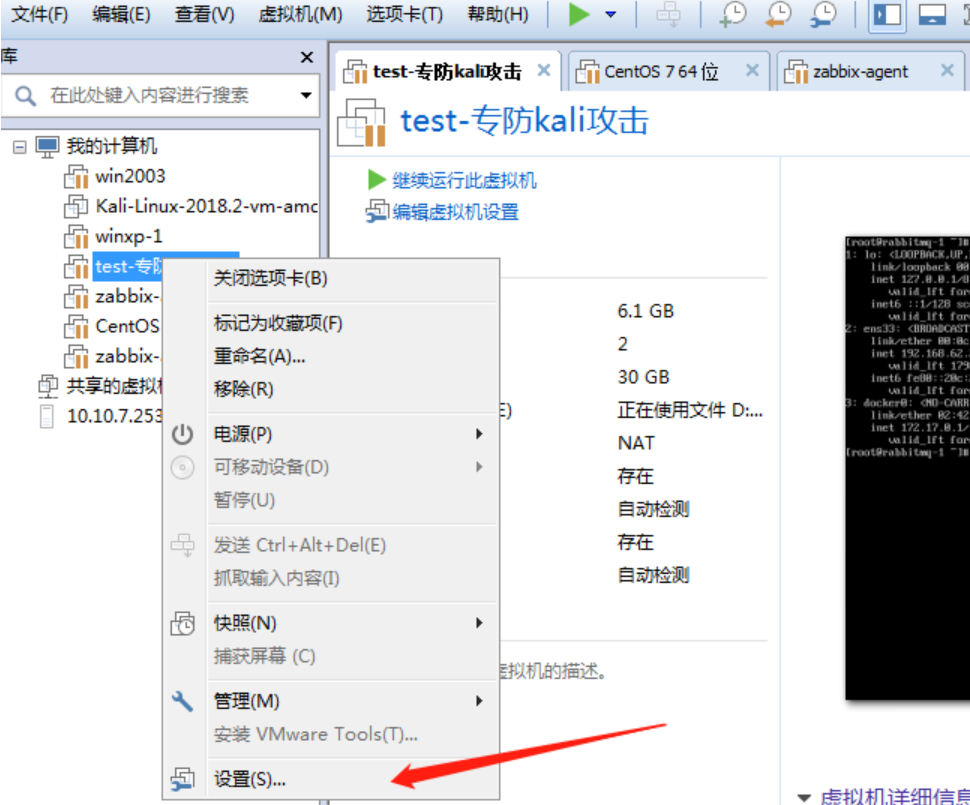Select 我的计算机 in the library tree
The image size is (970, 805).
pos(111,146)
